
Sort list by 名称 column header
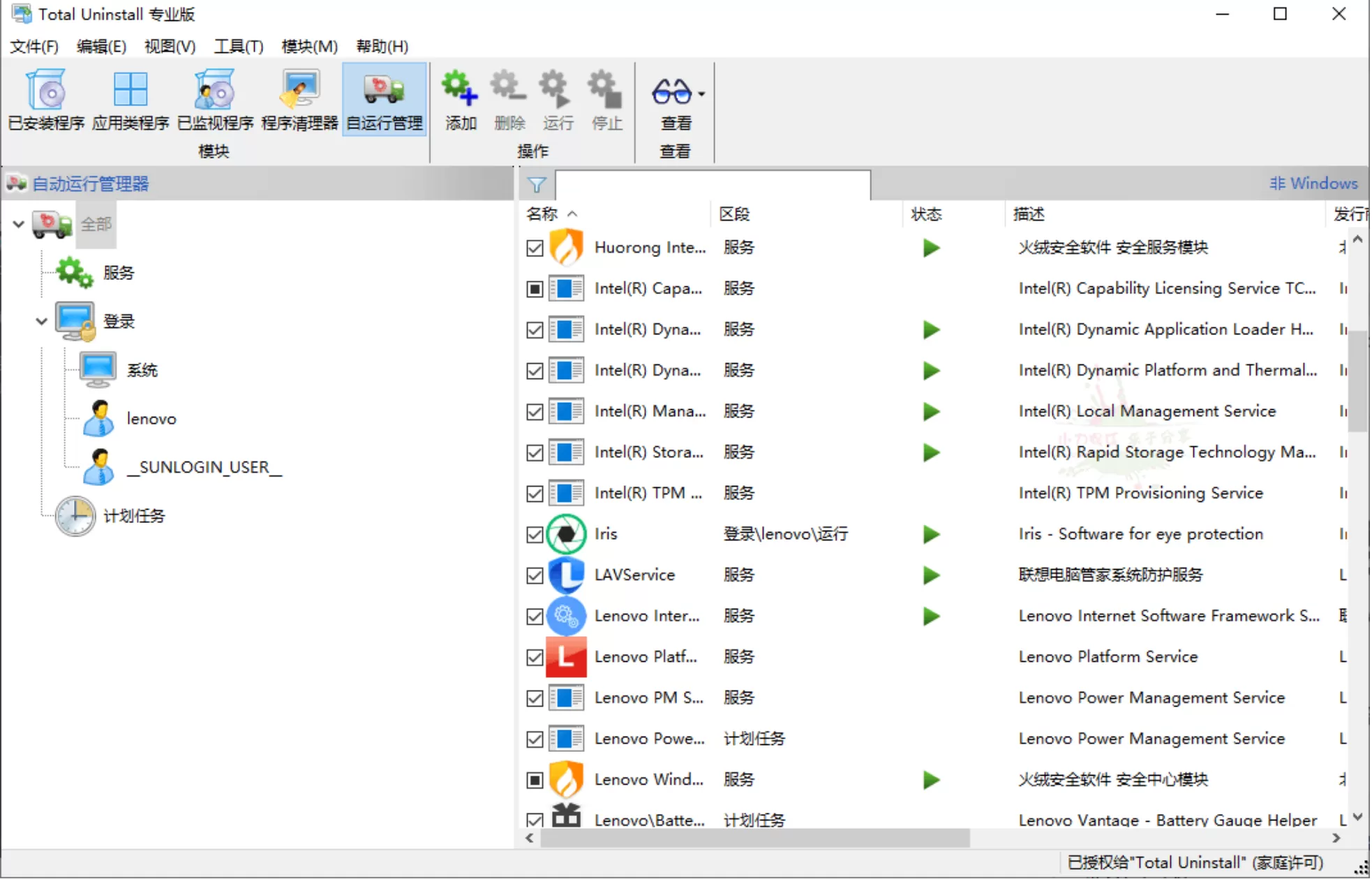[542, 214]
